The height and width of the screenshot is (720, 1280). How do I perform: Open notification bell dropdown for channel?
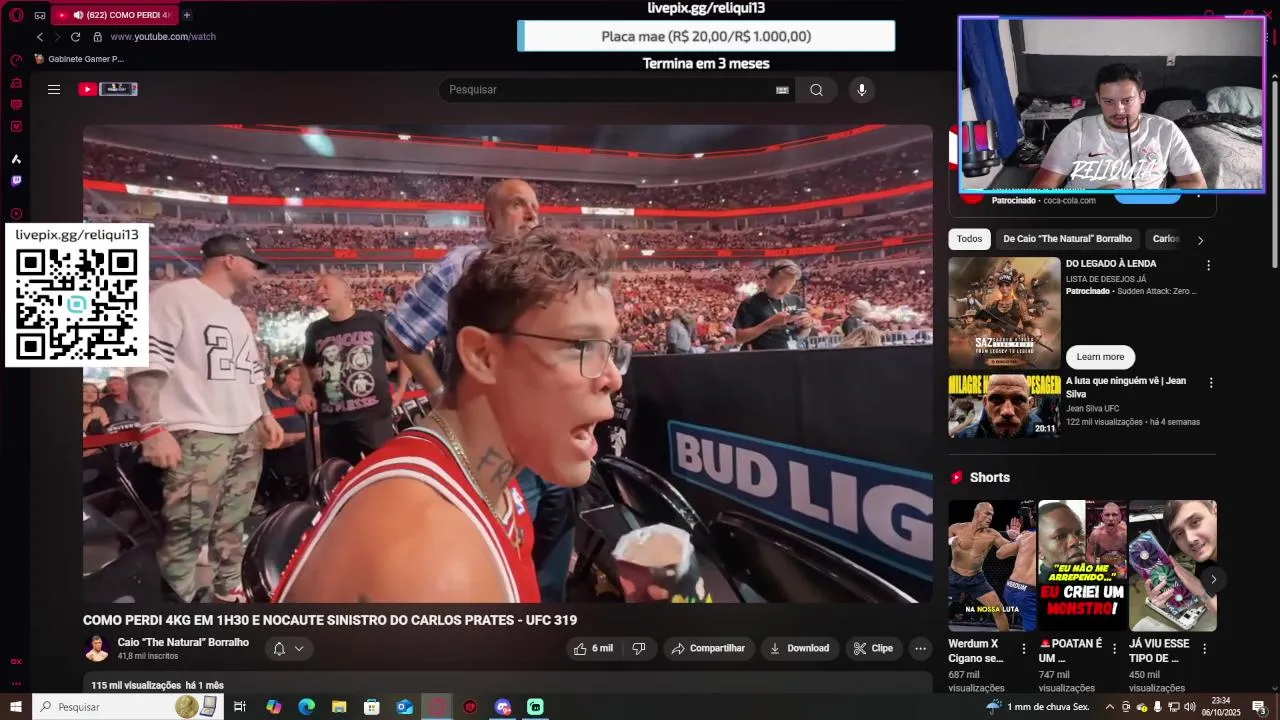pos(288,648)
